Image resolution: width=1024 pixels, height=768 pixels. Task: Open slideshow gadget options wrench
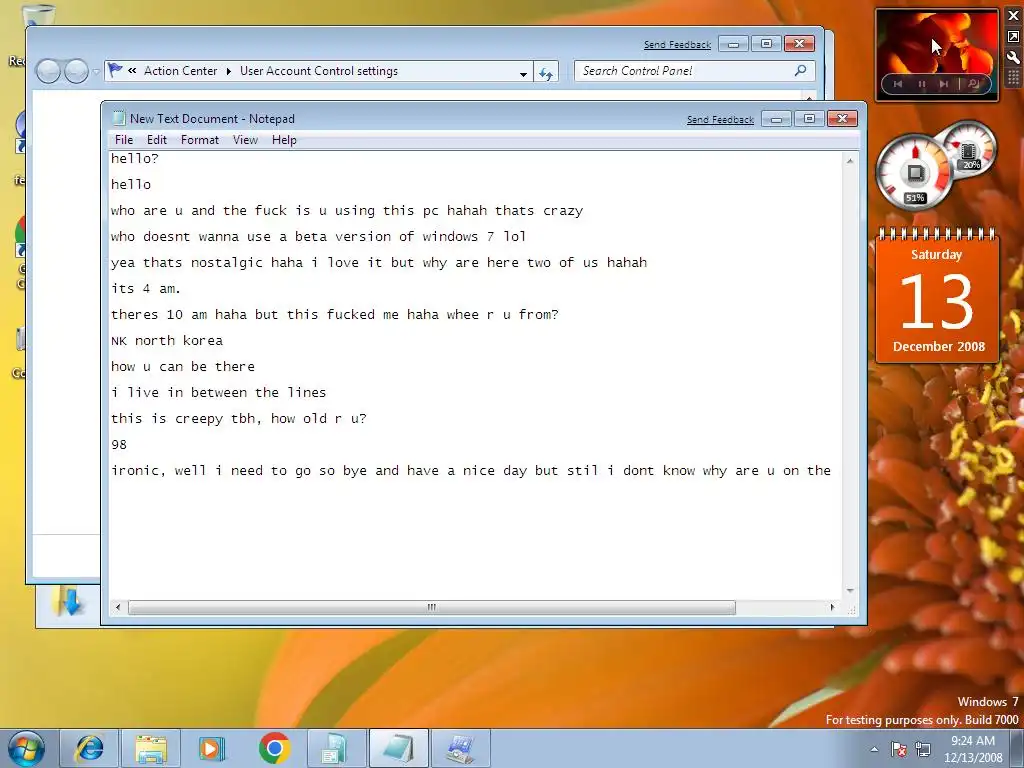[1014, 57]
